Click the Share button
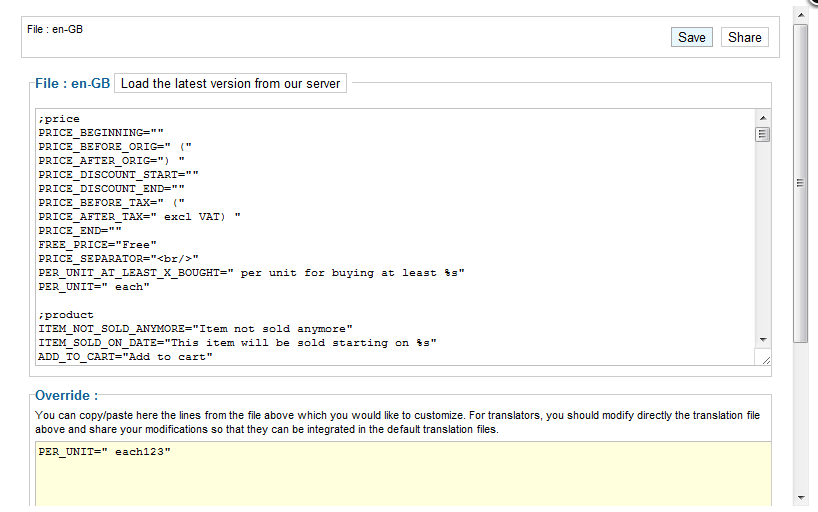Screen dimensions: 818x512 click(744, 37)
